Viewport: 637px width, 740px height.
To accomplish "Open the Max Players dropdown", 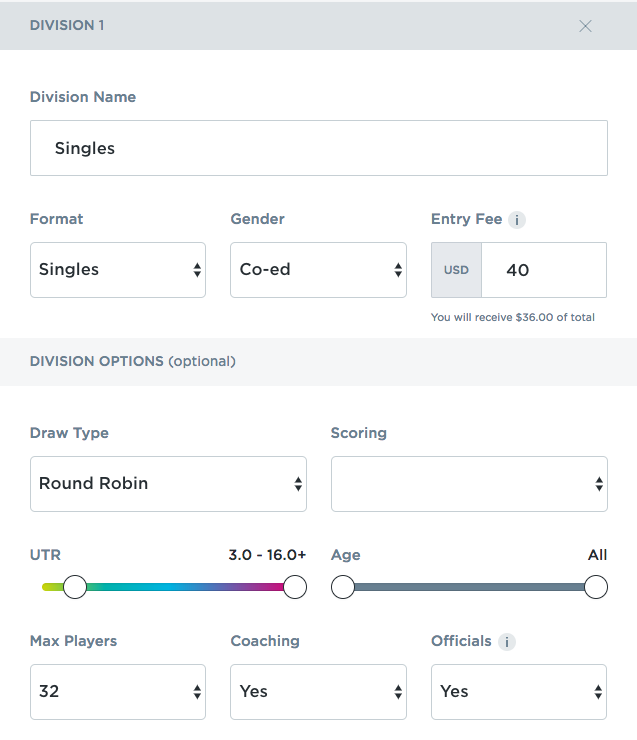I will click(x=118, y=692).
